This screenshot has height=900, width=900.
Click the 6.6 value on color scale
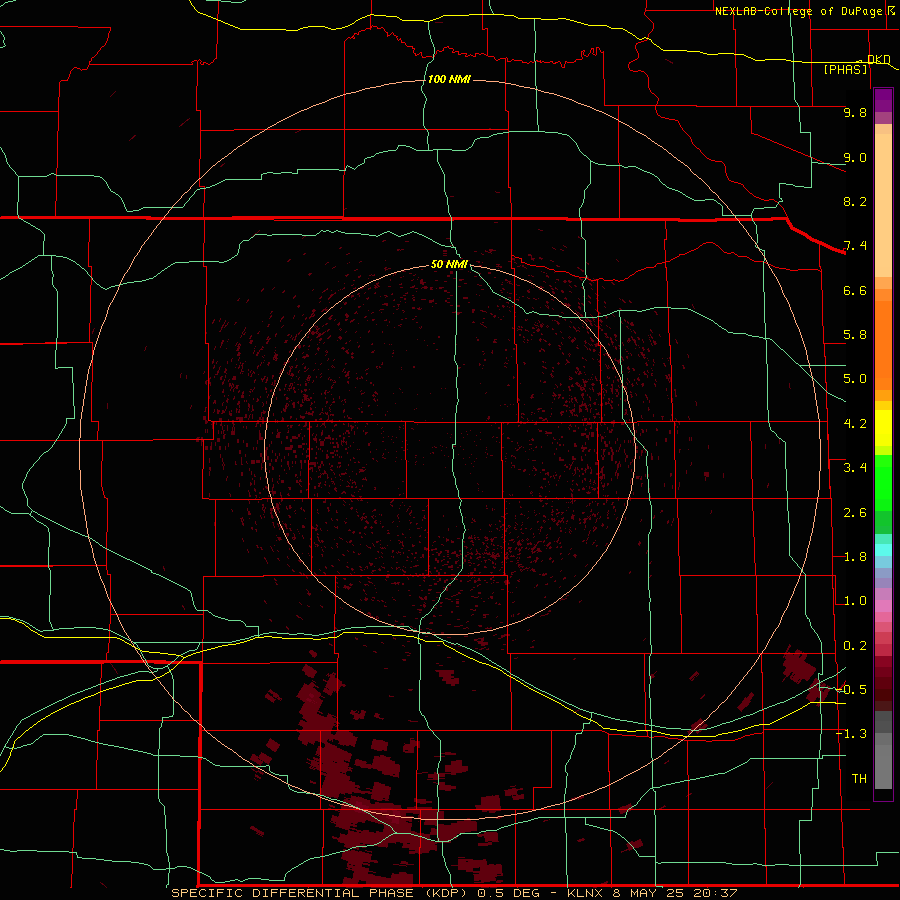855,290
